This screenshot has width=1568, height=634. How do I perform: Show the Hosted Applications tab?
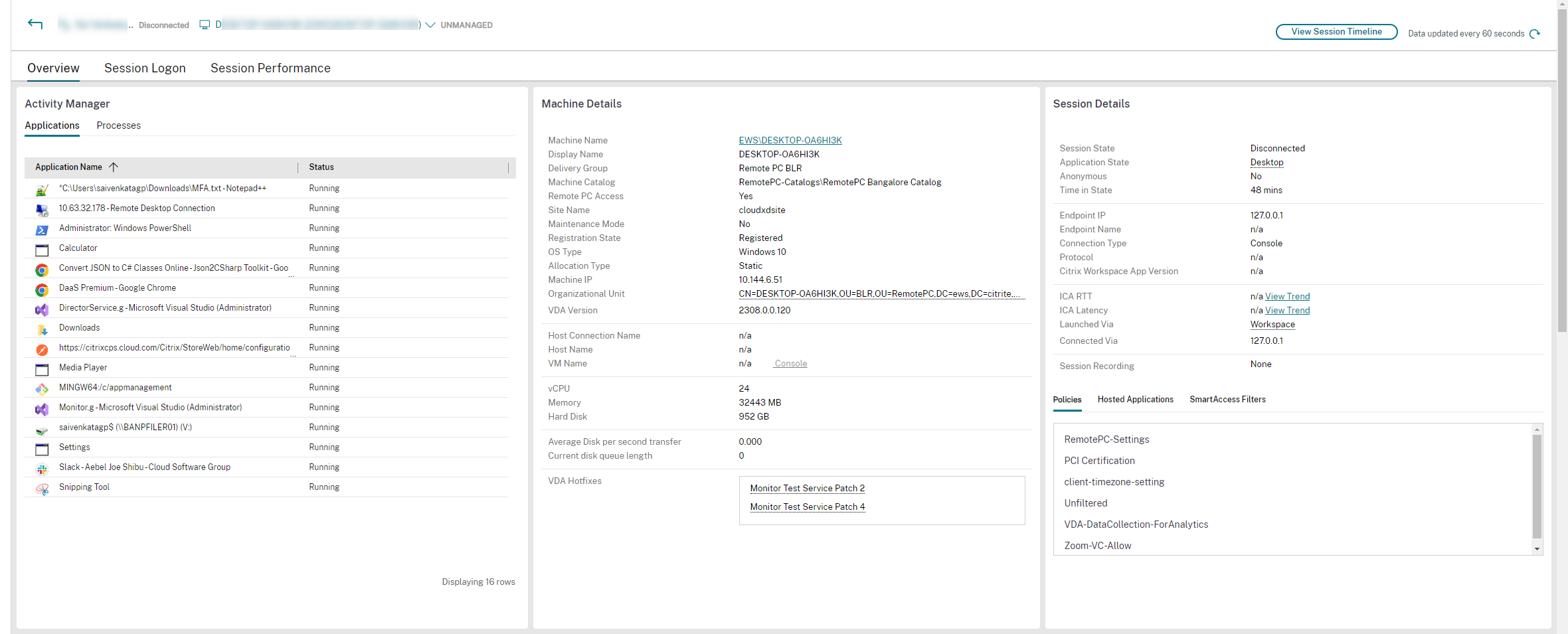pyautogui.click(x=1135, y=400)
